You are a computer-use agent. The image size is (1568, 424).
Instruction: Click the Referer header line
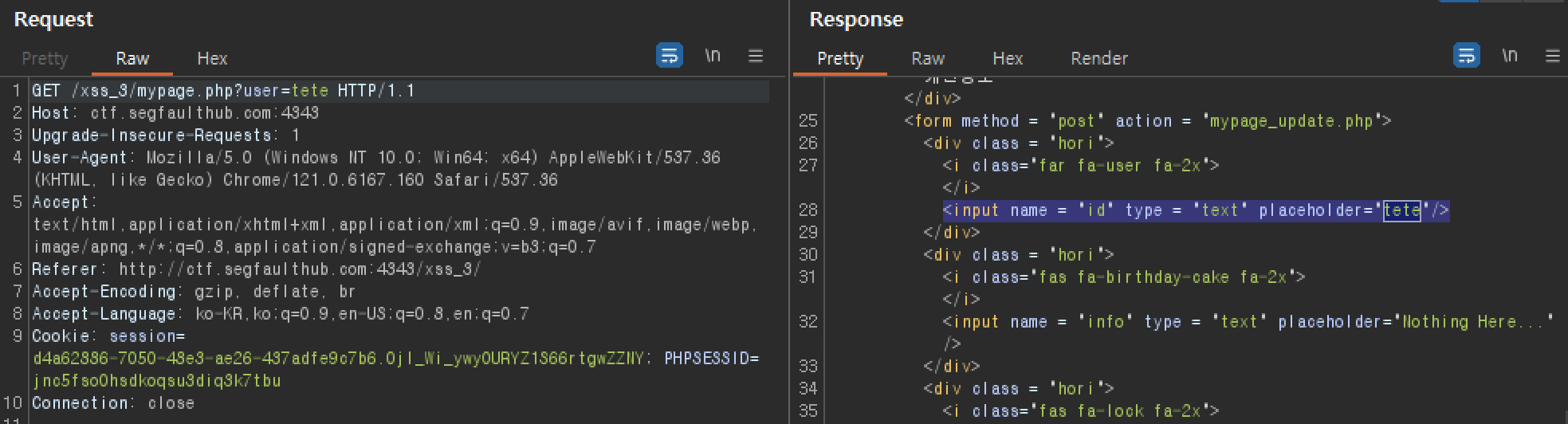click(x=256, y=269)
